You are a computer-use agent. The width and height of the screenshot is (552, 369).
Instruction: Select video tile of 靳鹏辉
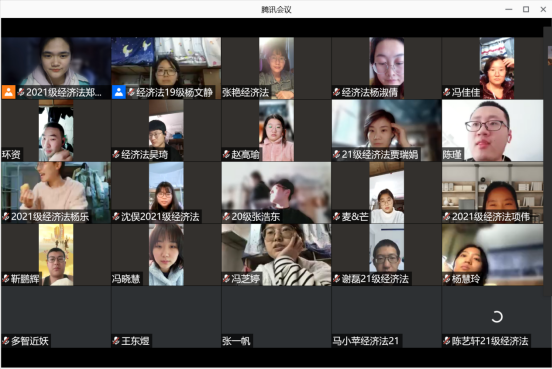(56, 255)
